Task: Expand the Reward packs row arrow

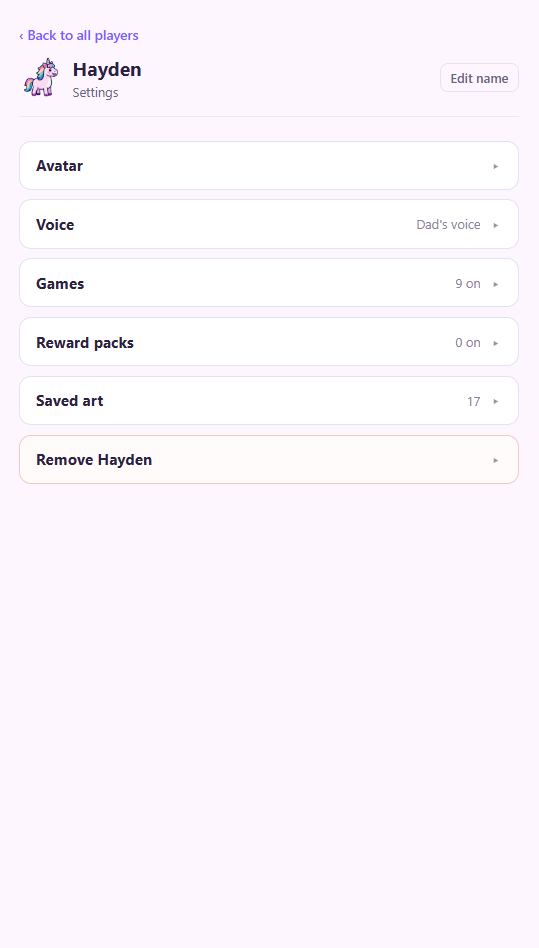Action: click(x=495, y=343)
